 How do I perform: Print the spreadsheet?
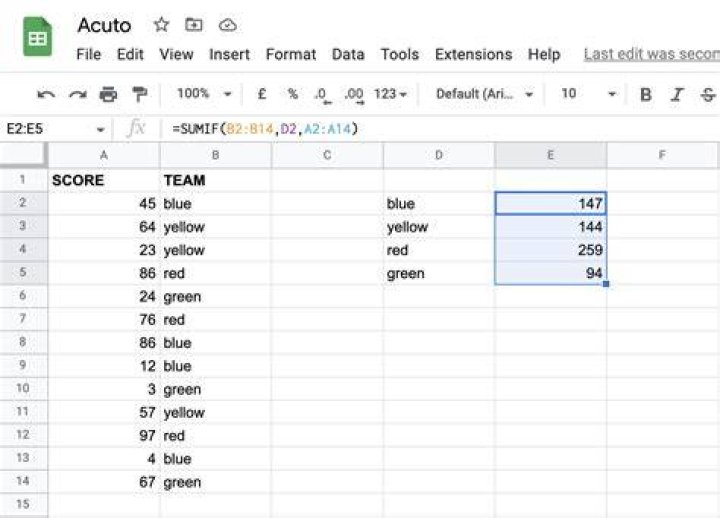[108, 94]
